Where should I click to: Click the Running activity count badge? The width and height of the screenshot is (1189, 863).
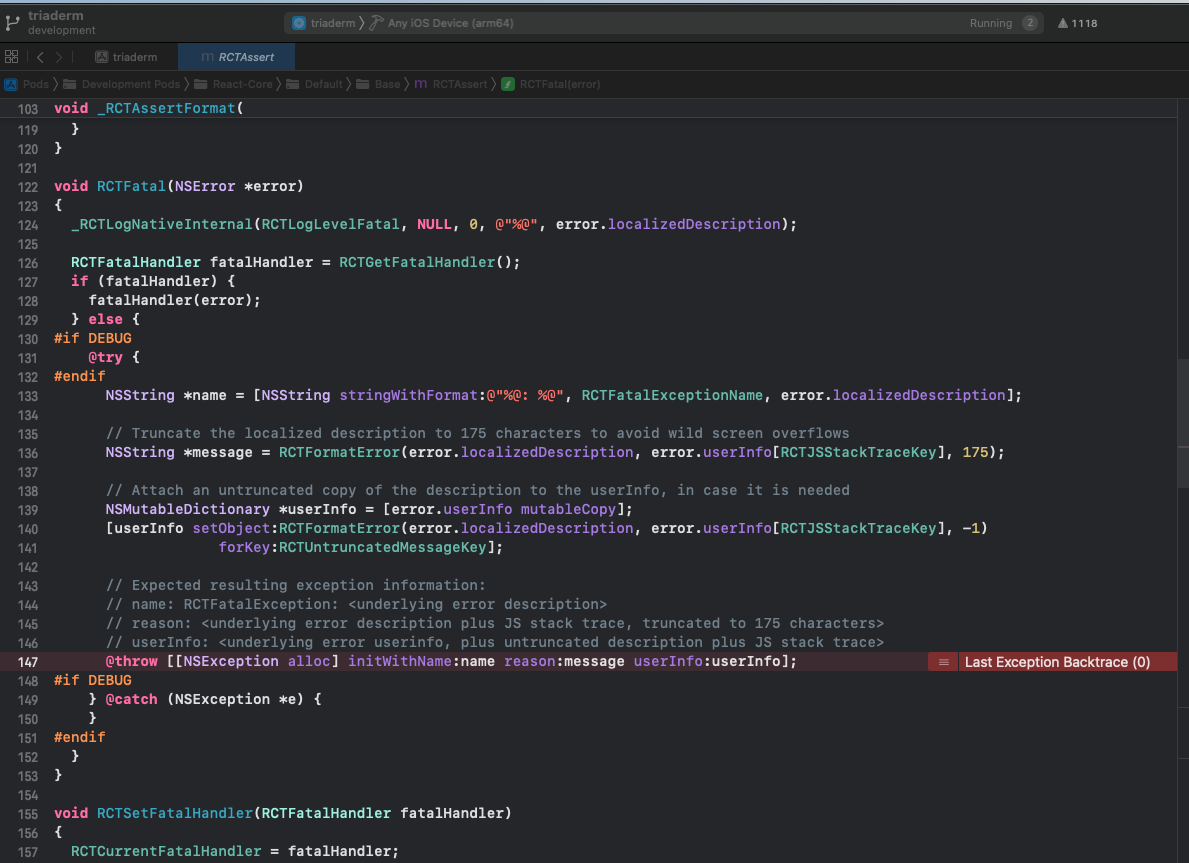[1030, 23]
